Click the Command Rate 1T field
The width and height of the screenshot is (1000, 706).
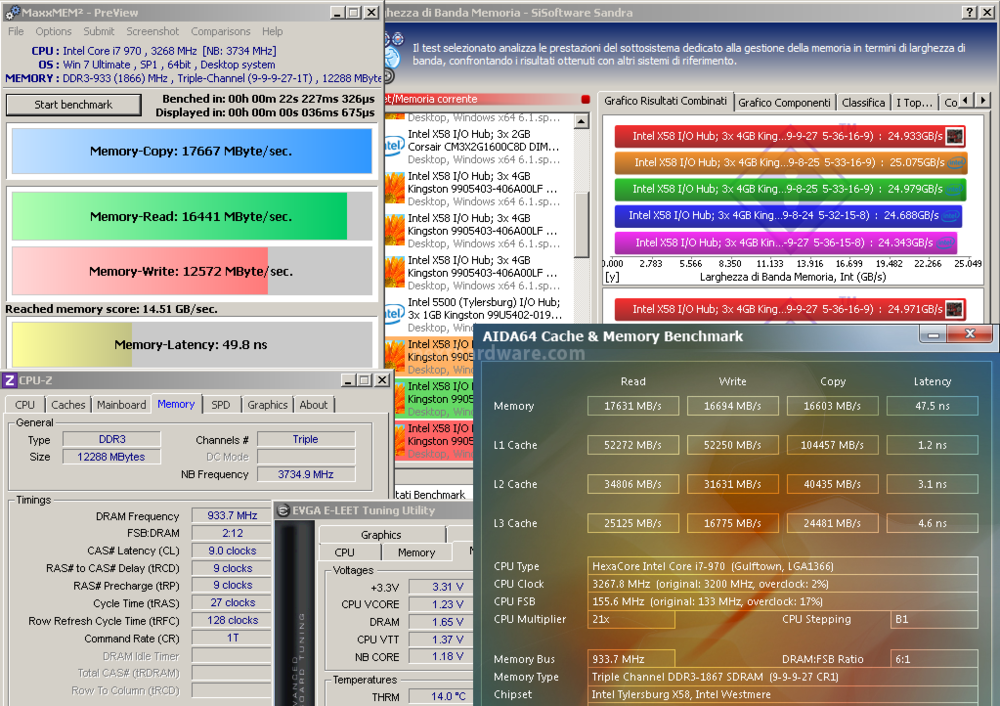point(232,638)
